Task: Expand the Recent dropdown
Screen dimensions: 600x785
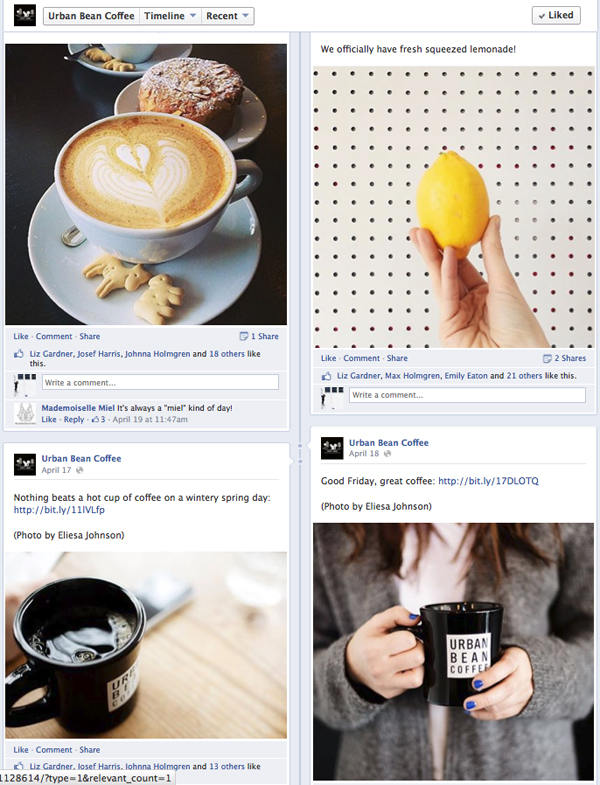Action: 227,16
